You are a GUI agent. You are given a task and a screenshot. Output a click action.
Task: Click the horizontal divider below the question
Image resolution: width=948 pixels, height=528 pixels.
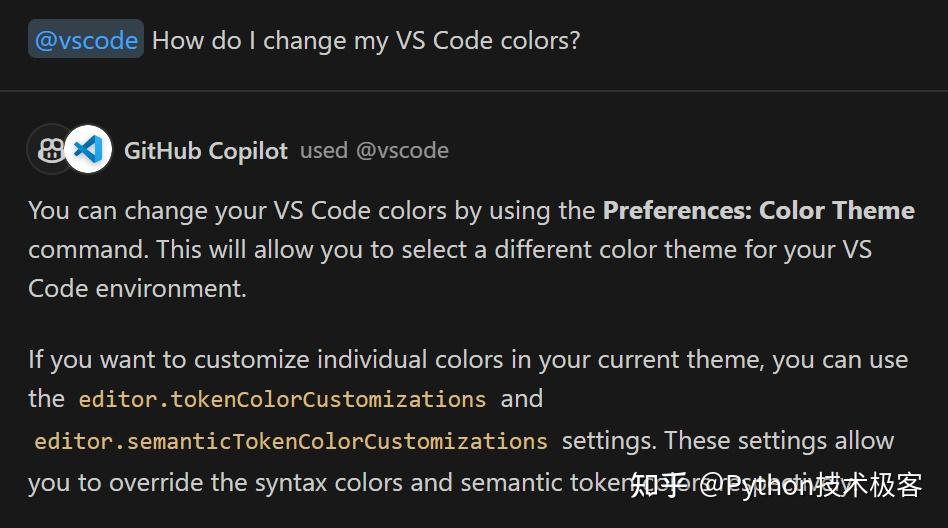pos(474,91)
